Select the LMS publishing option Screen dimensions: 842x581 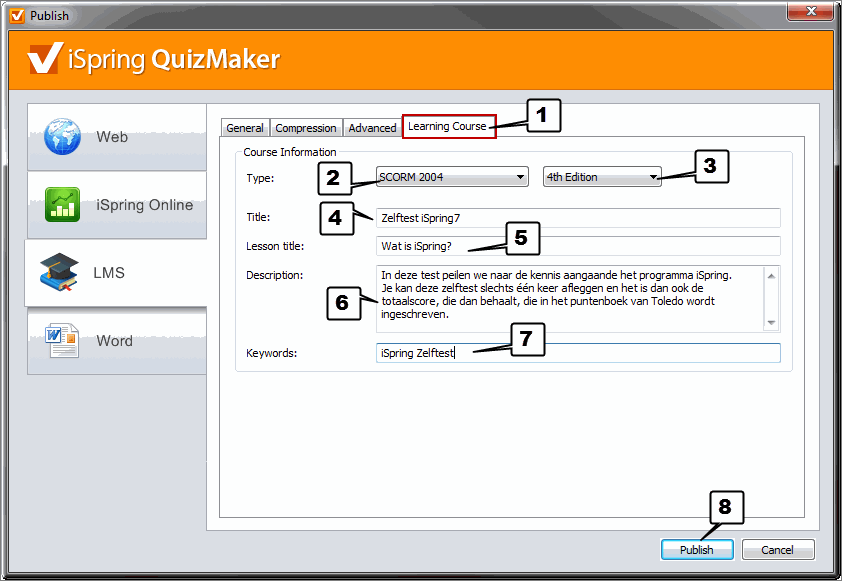tap(115, 273)
